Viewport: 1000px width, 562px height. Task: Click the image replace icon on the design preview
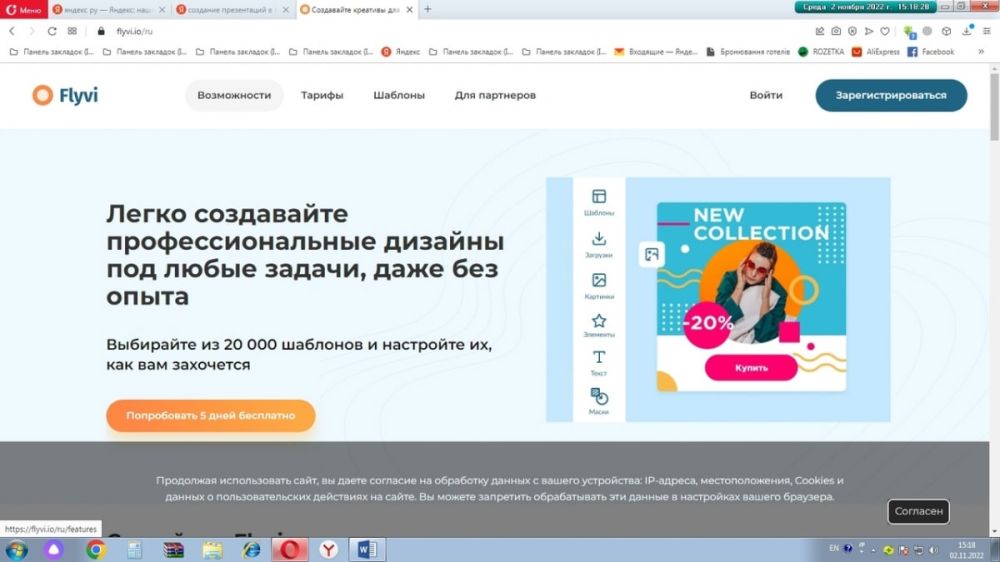(651, 255)
